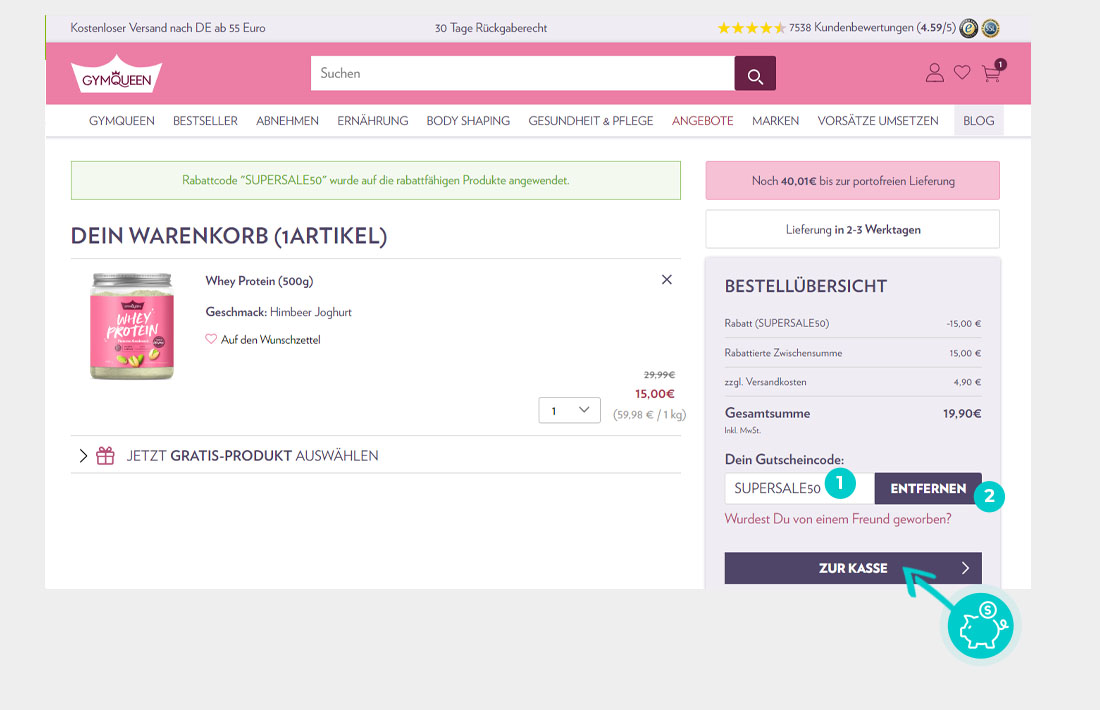Click the 4,90 € shipping cost value

pos(967,382)
